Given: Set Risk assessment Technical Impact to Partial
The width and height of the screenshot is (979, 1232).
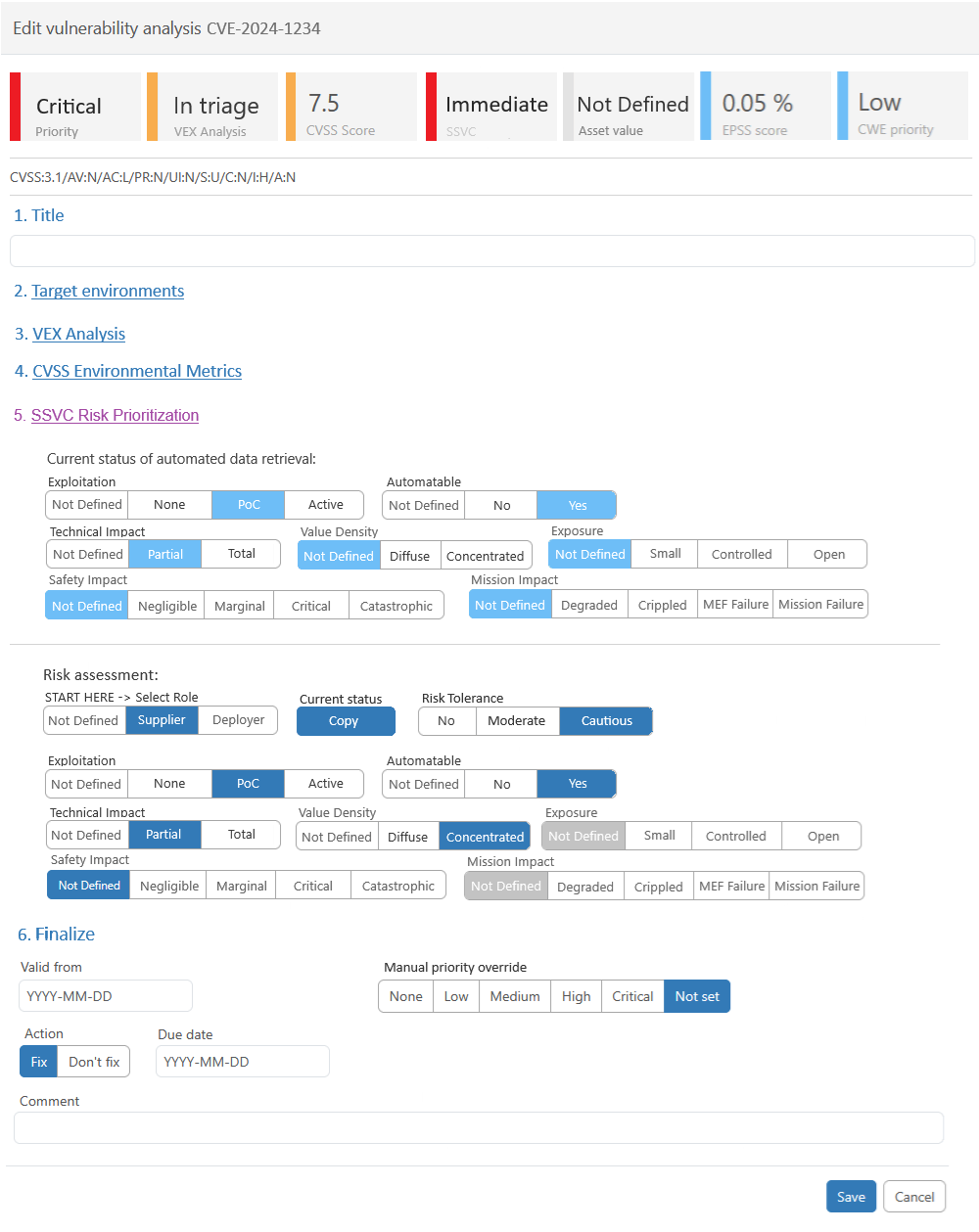Looking at the screenshot, I should tap(163, 835).
